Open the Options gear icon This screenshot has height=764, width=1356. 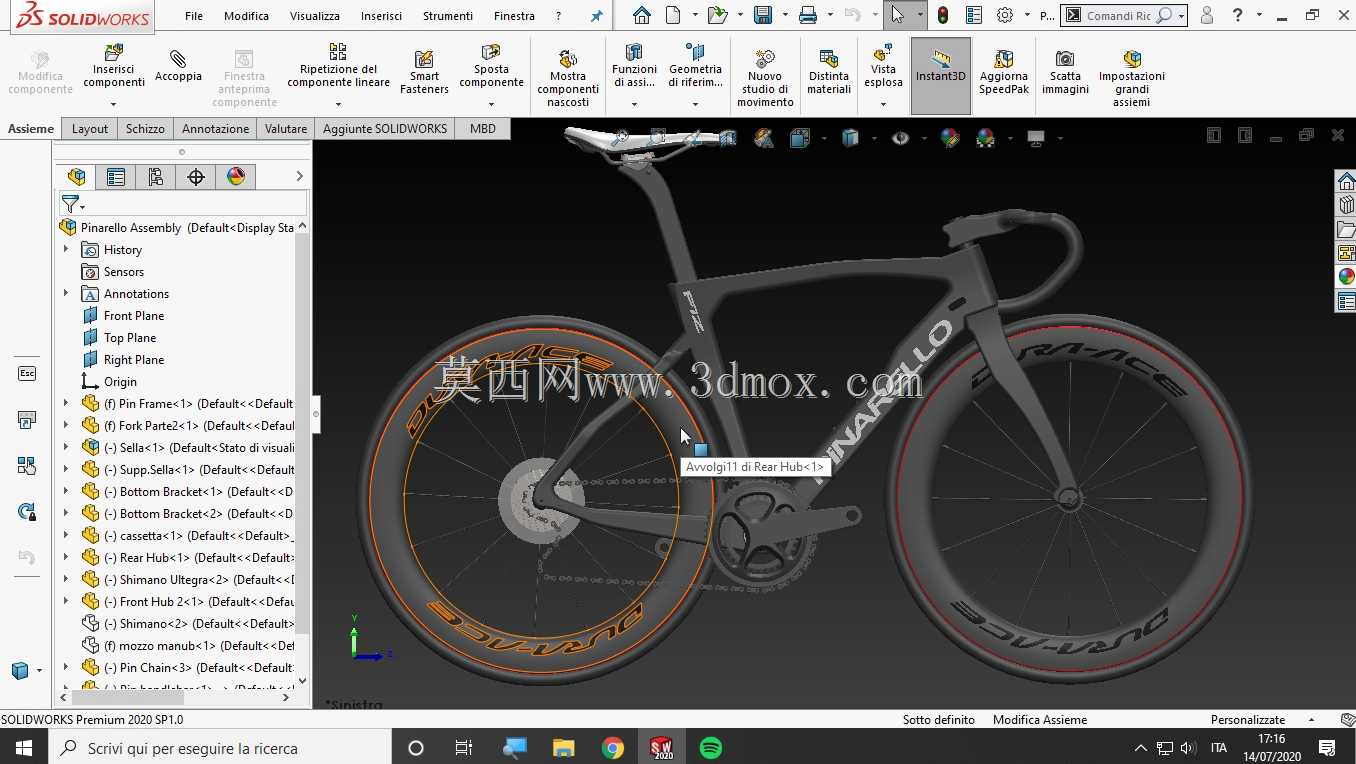click(x=1005, y=15)
